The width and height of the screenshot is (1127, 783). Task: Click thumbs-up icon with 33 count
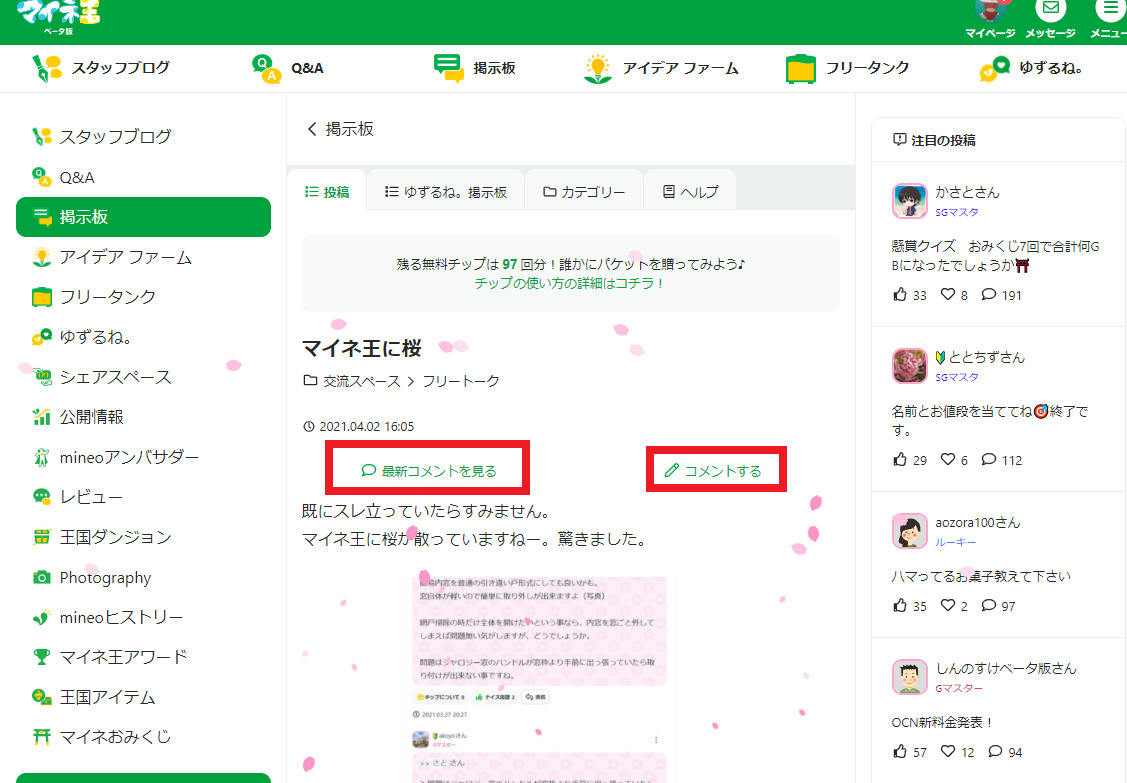coord(900,294)
